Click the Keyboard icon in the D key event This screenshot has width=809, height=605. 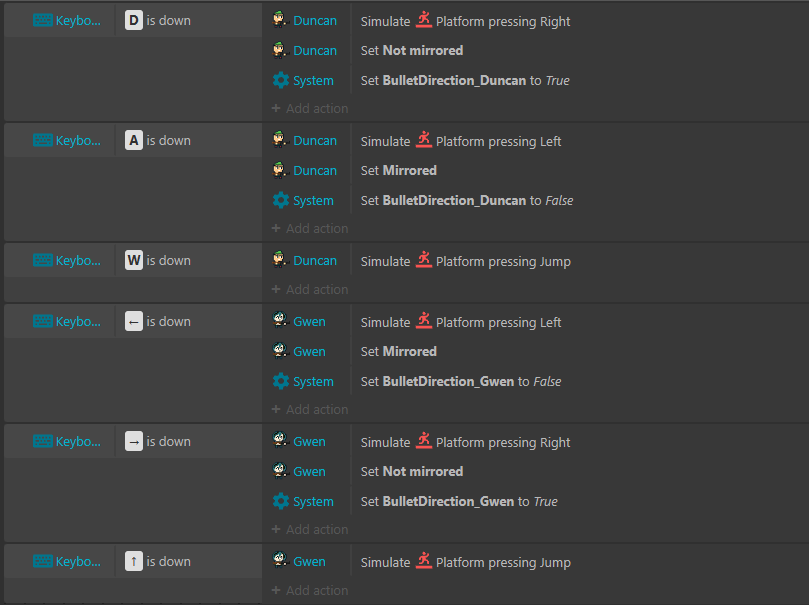42,21
